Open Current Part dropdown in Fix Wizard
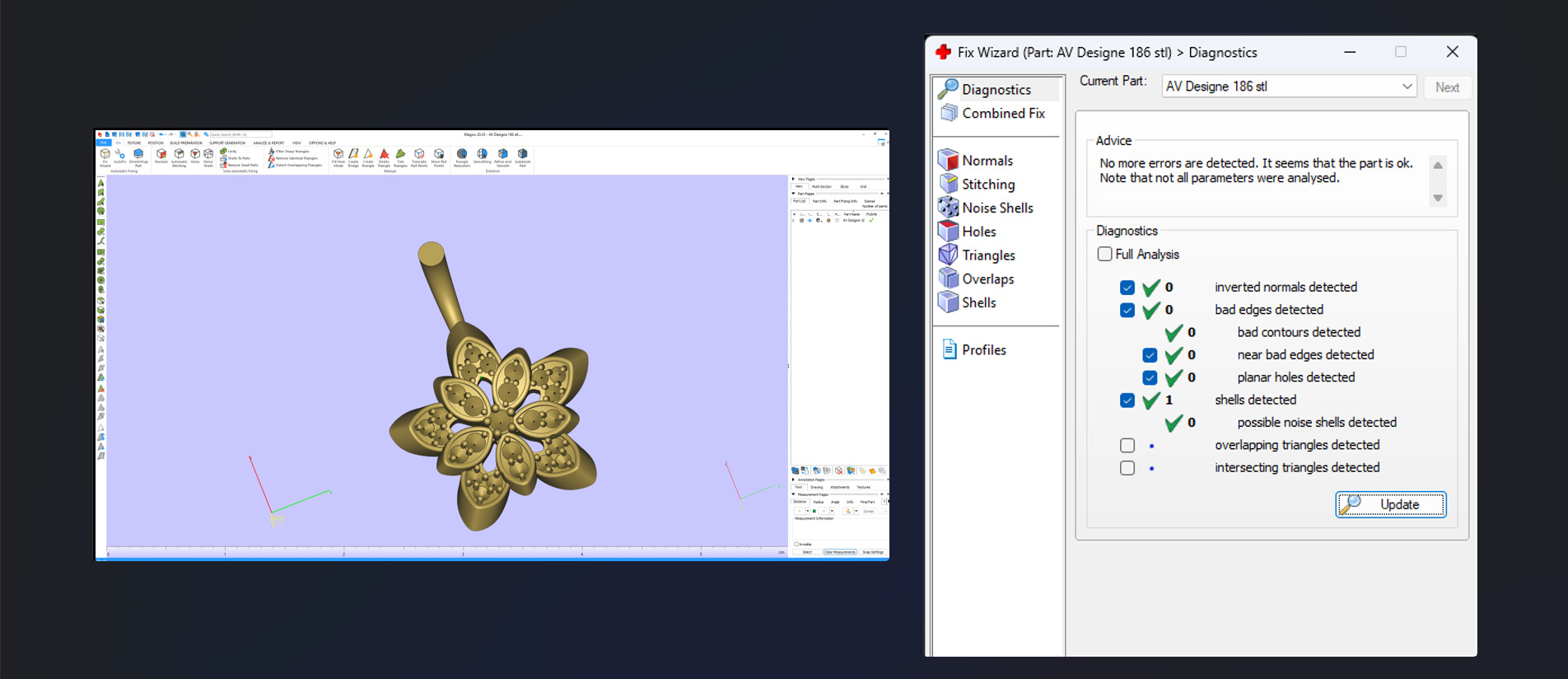 [1289, 87]
